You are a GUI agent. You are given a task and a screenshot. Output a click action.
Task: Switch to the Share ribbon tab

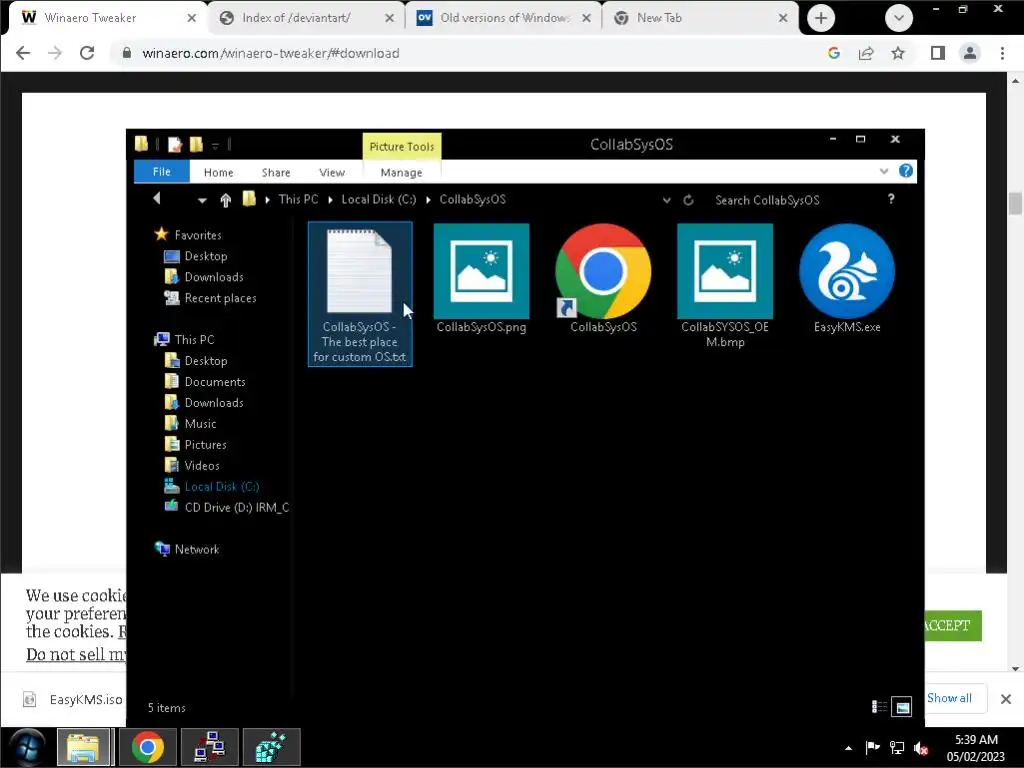pyautogui.click(x=276, y=172)
